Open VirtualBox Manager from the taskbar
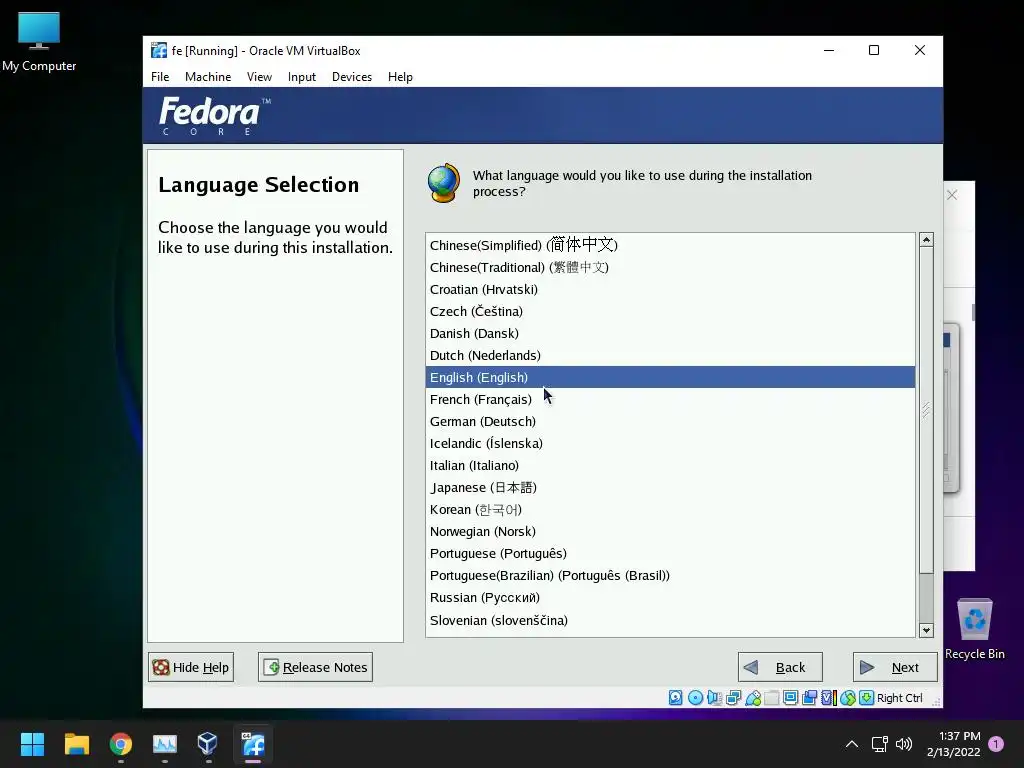 click(208, 743)
